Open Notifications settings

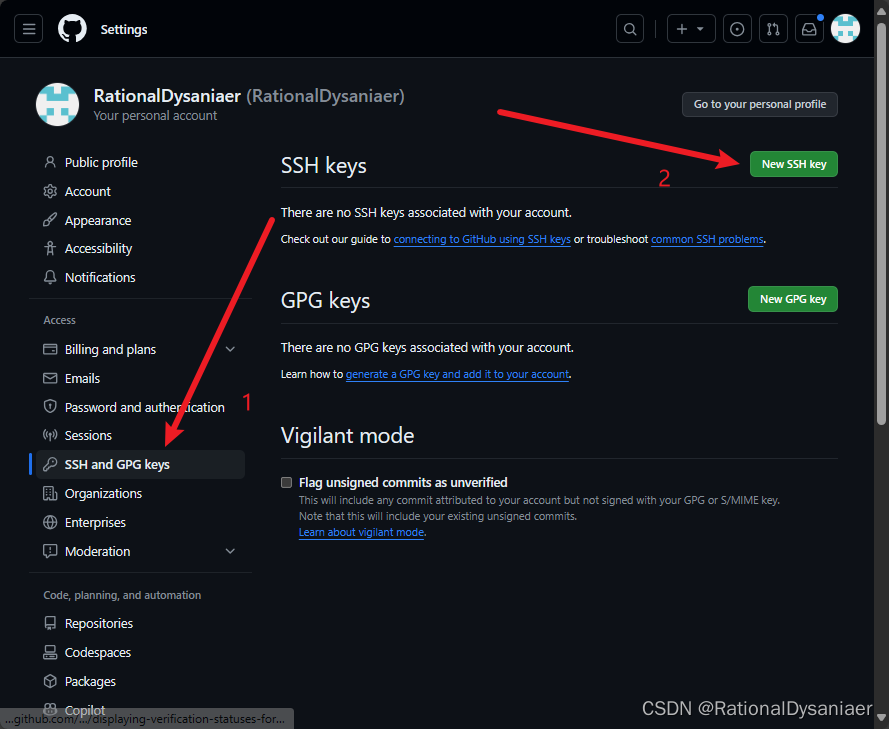(141, 278)
